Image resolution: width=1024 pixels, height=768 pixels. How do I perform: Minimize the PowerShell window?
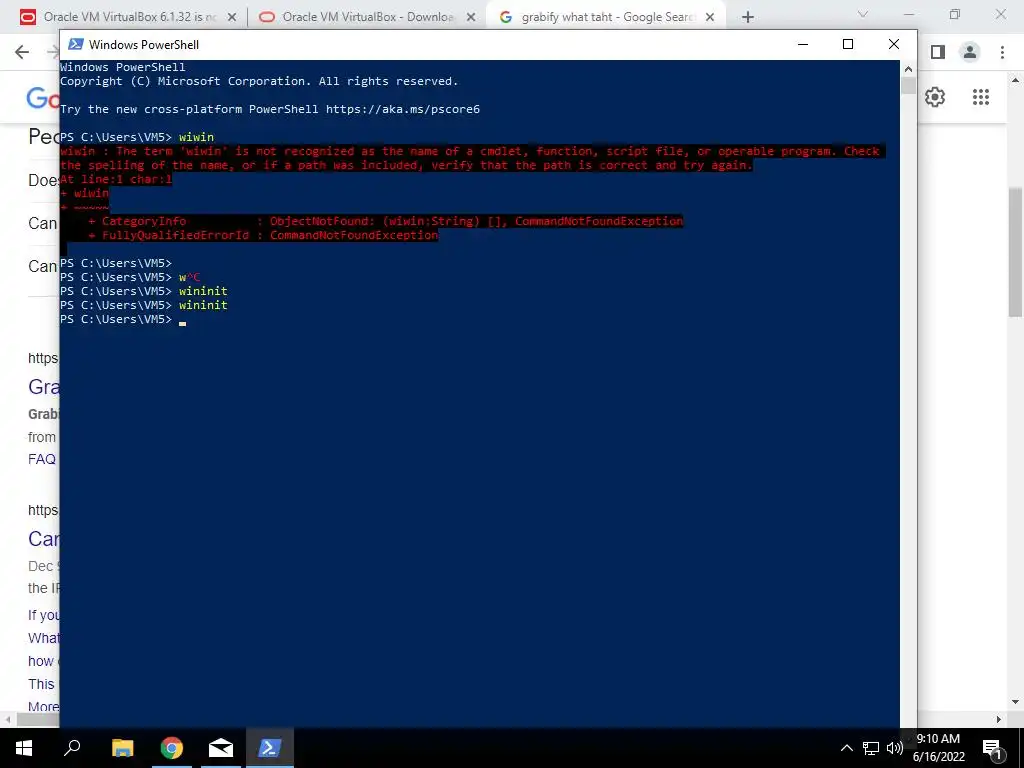coord(803,44)
